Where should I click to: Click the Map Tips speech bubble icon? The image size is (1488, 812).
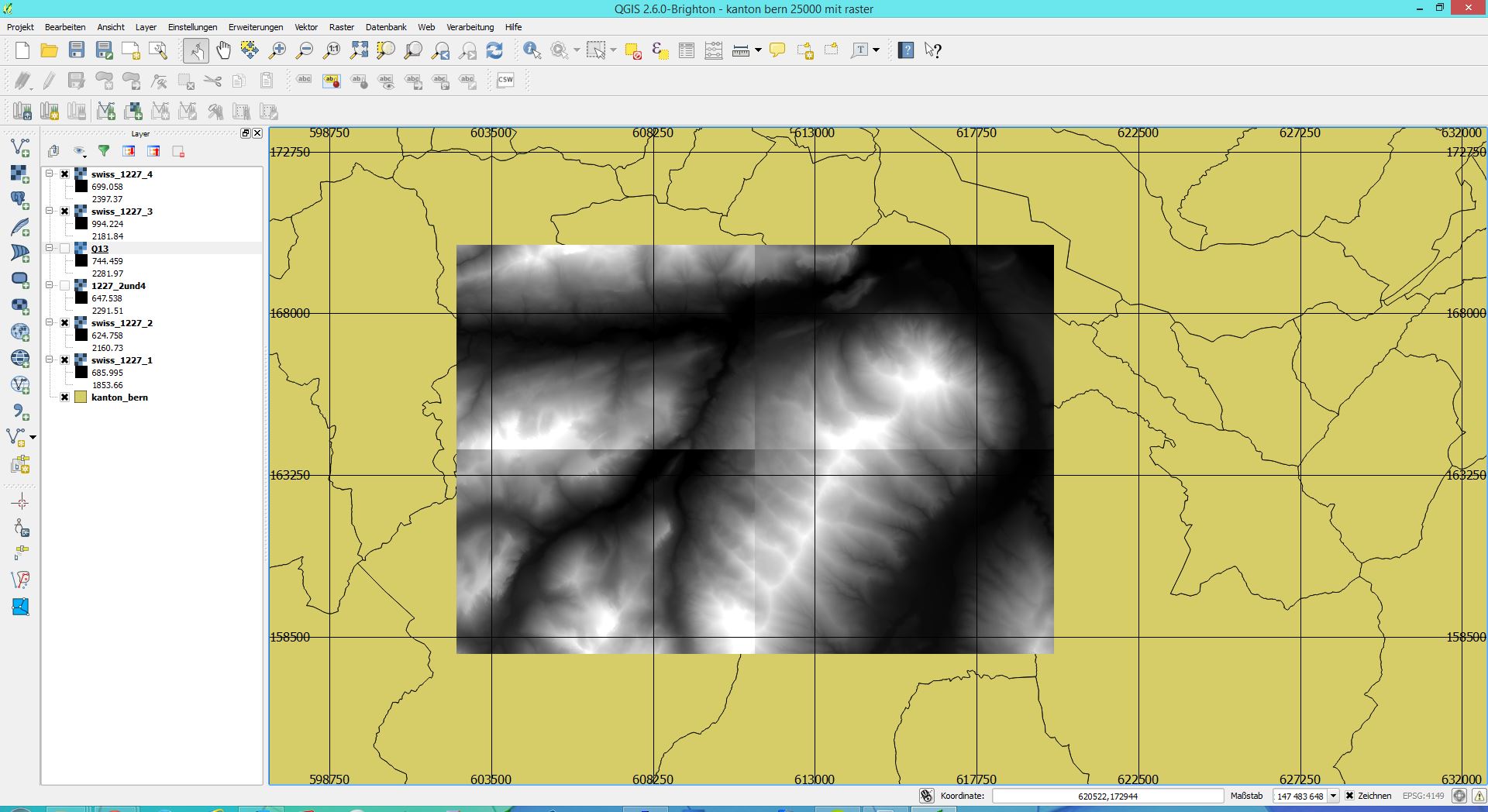click(x=777, y=50)
